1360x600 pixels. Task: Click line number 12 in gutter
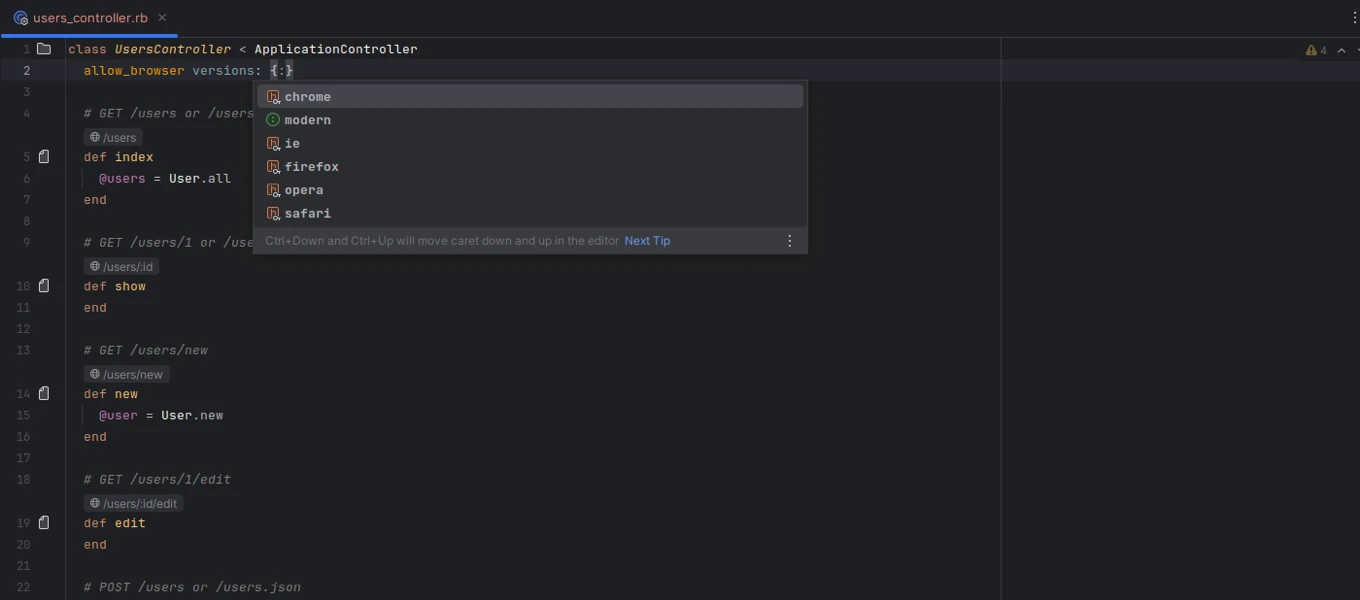(24, 329)
